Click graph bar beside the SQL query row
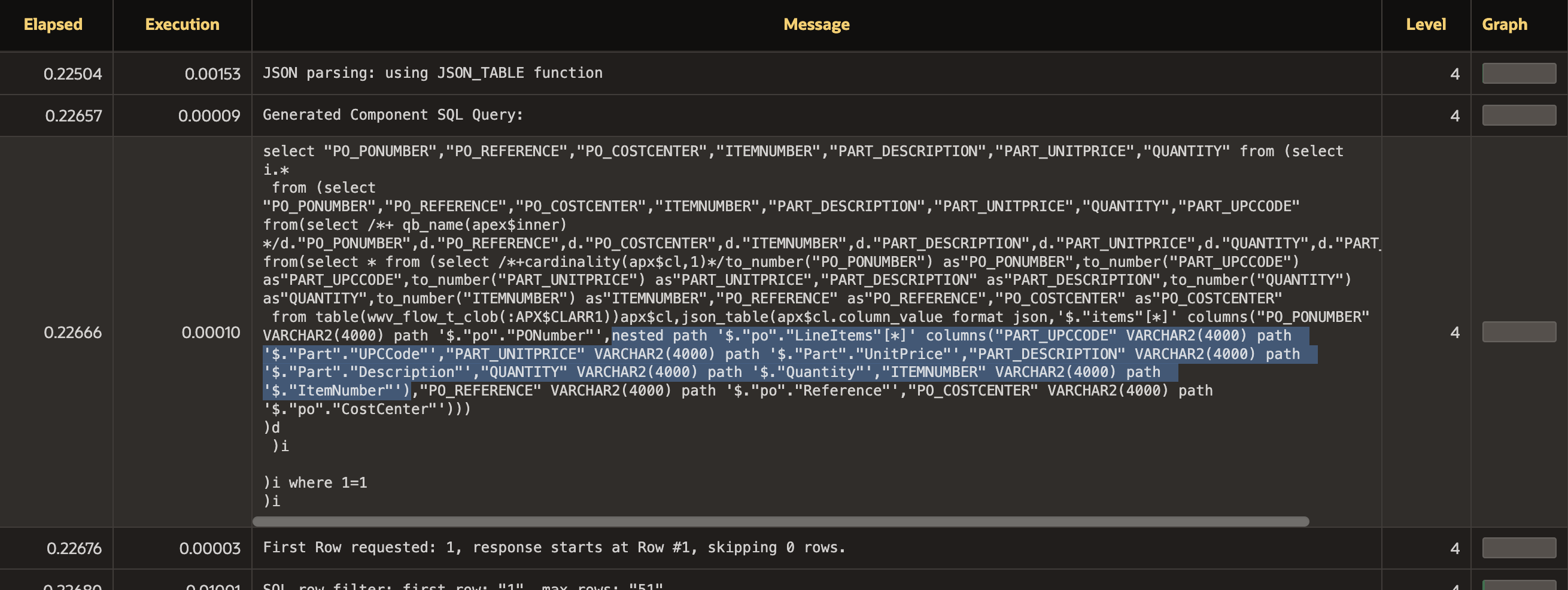This screenshot has width=1568, height=590. (1519, 332)
